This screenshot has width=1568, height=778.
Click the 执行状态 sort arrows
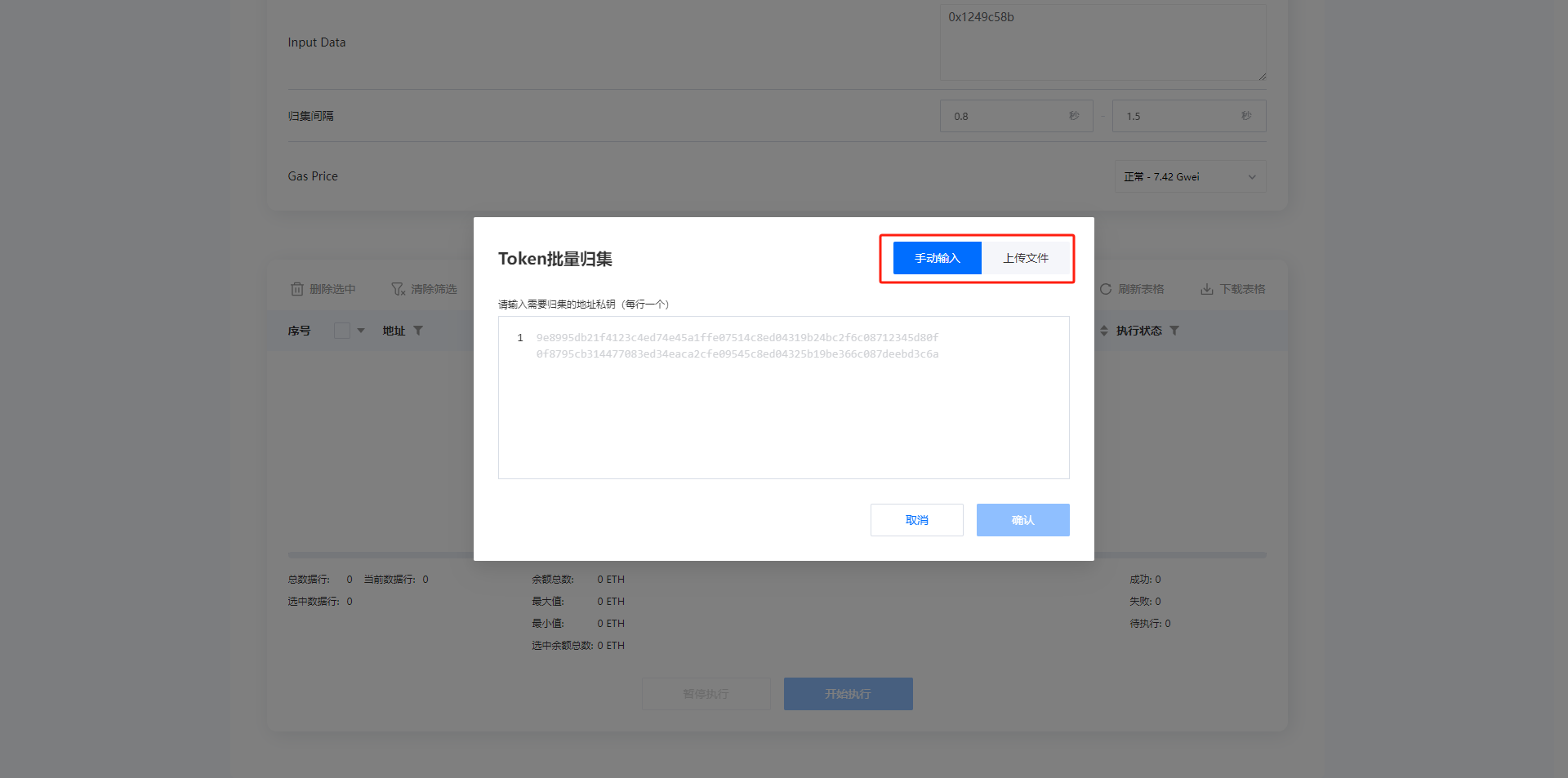pyautogui.click(x=1104, y=331)
